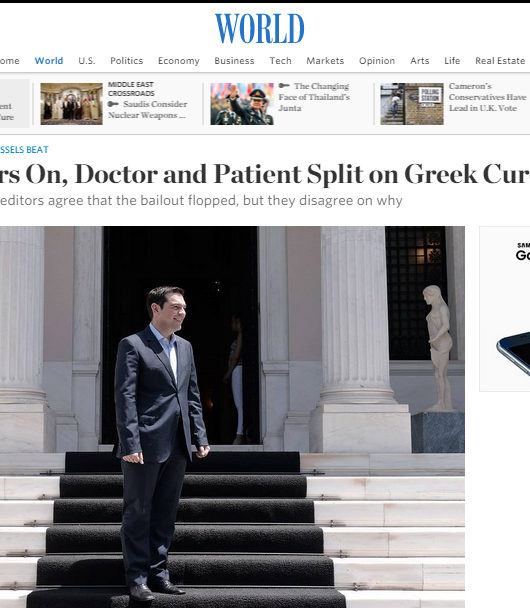This screenshot has width=530, height=608.
Task: Open the Saudi leaders meeting thumbnail
Action: [x=72, y=104]
